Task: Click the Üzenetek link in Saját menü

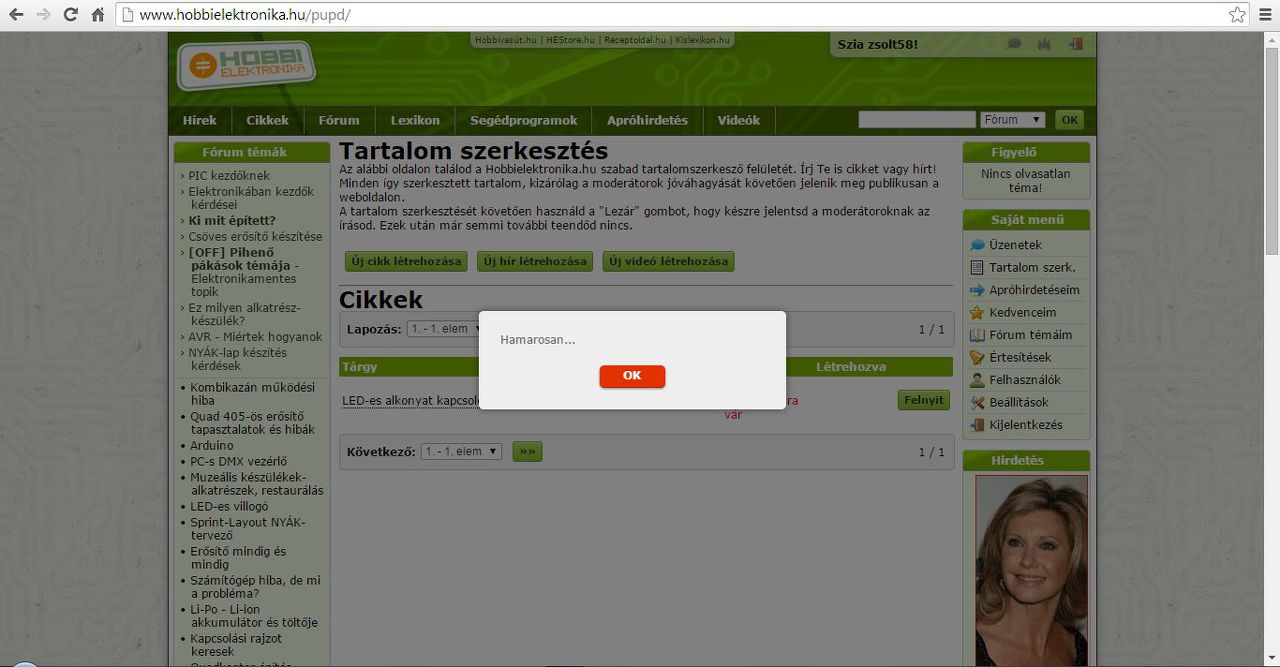Action: [1015, 245]
